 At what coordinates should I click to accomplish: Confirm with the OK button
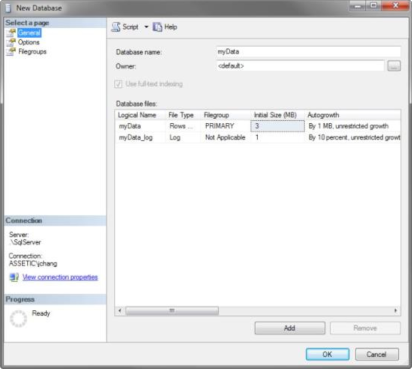pos(327,354)
